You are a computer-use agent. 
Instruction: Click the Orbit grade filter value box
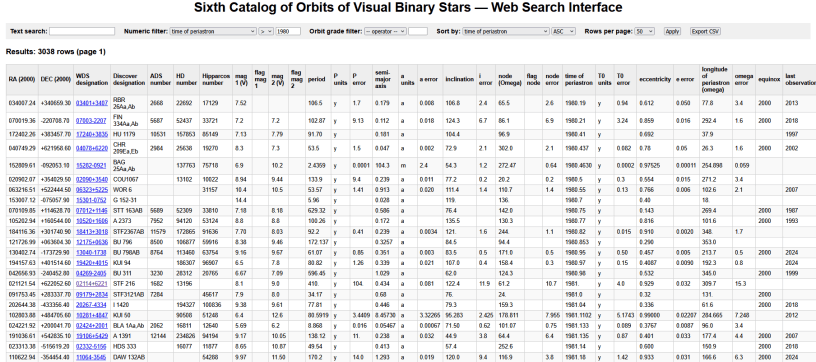click(418, 31)
